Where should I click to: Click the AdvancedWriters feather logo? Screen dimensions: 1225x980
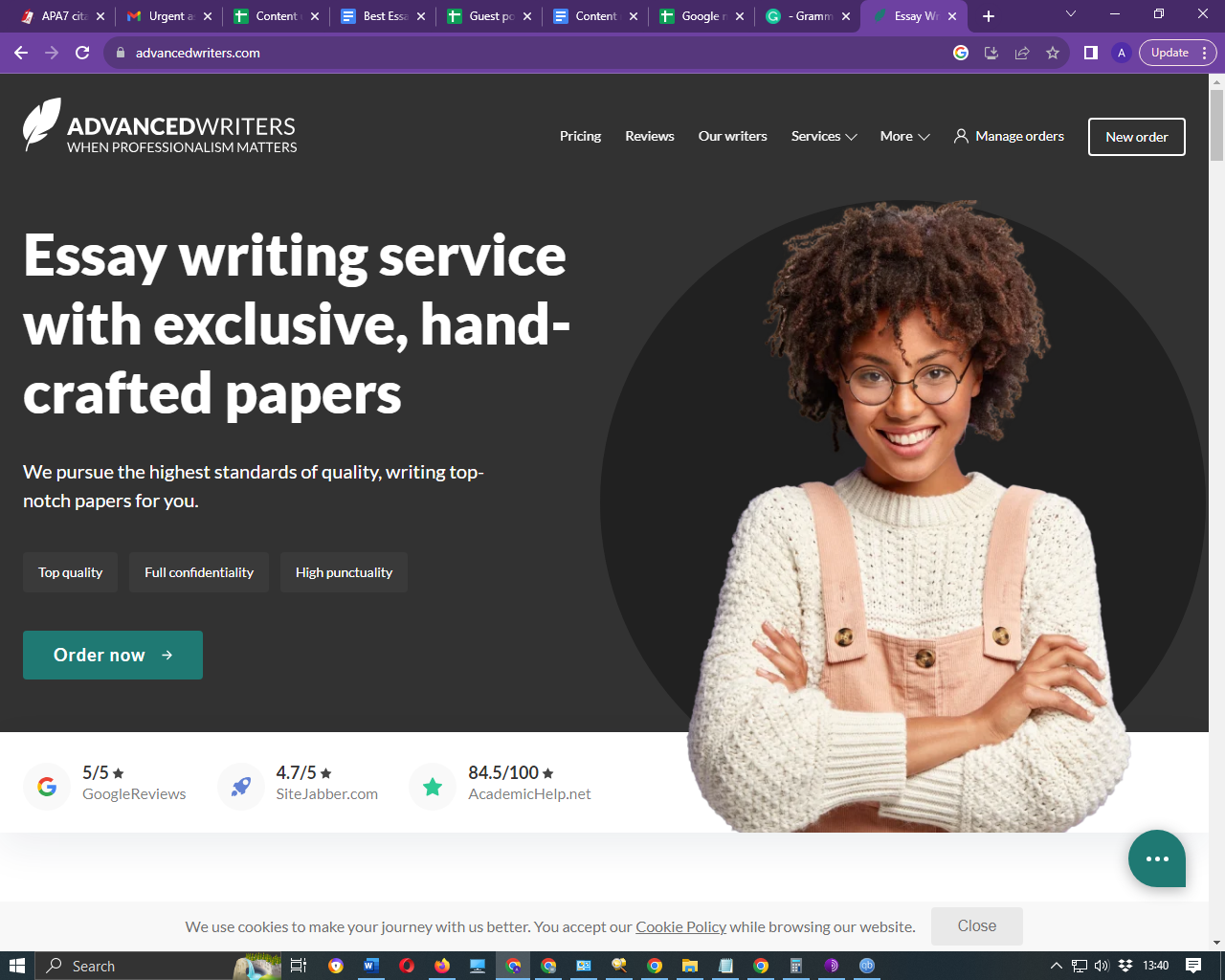(42, 124)
